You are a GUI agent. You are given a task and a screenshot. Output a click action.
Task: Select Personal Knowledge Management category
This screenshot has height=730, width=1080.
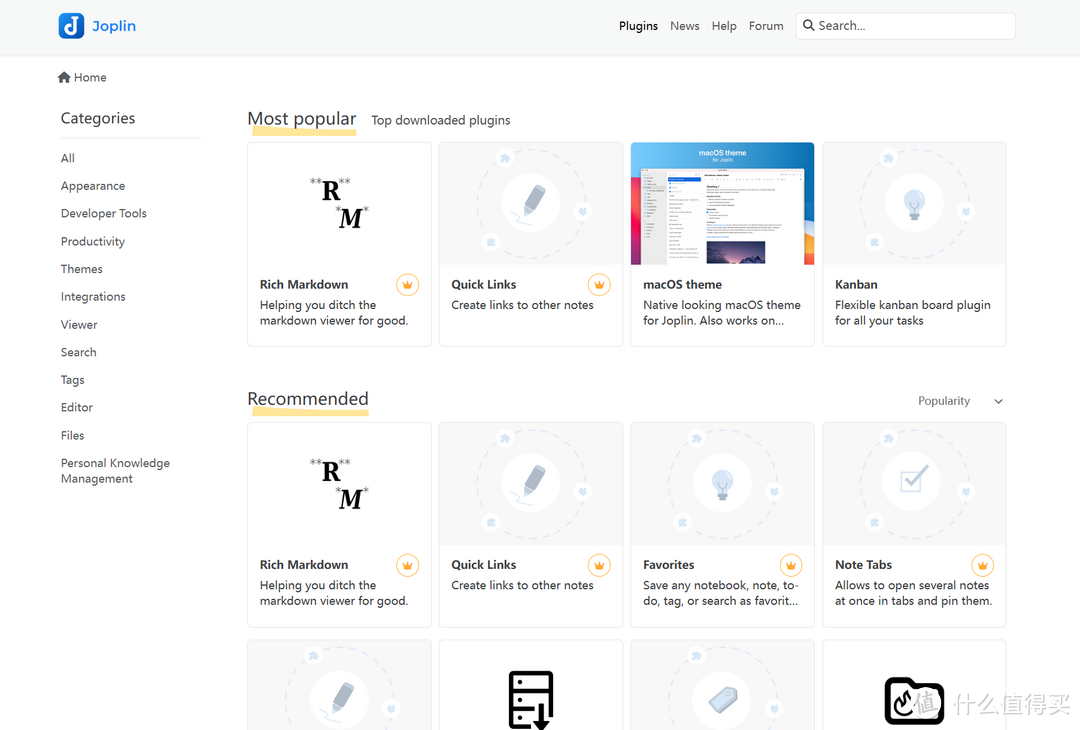point(115,471)
